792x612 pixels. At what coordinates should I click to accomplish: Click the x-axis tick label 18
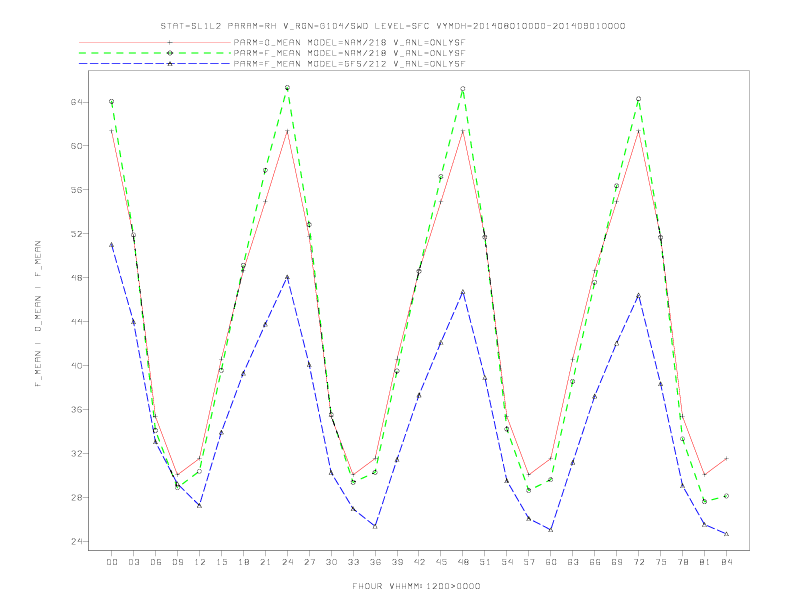(x=243, y=562)
